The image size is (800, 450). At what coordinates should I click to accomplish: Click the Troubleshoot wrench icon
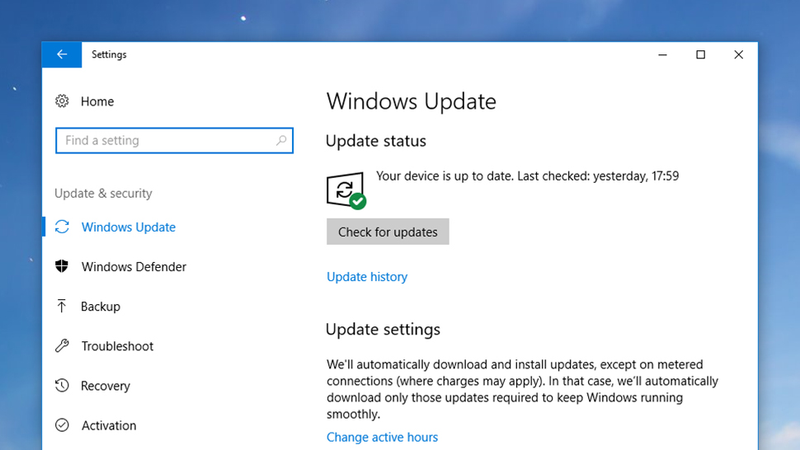pos(62,346)
